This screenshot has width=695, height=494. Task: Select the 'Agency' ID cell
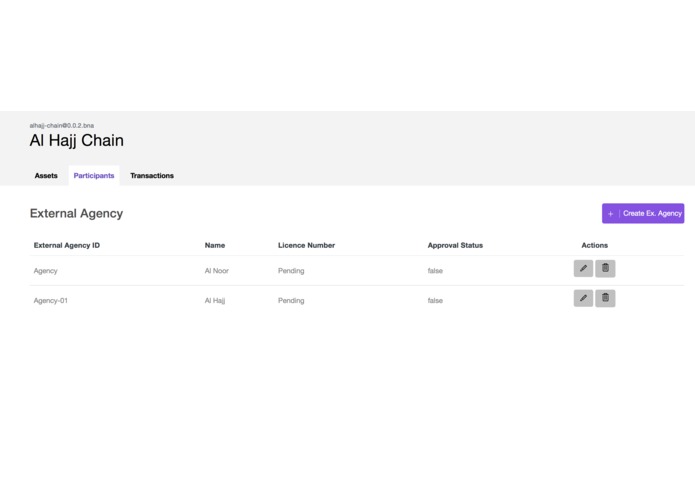point(46,271)
